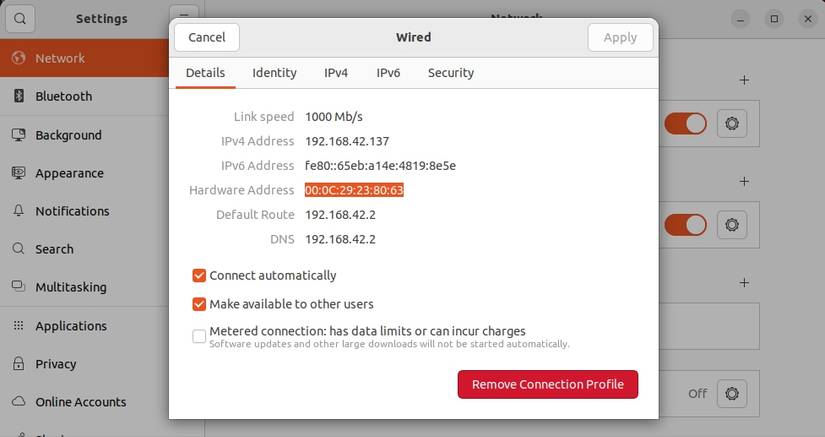Click Remove Connection Profile
The height and width of the screenshot is (437, 825).
point(547,384)
